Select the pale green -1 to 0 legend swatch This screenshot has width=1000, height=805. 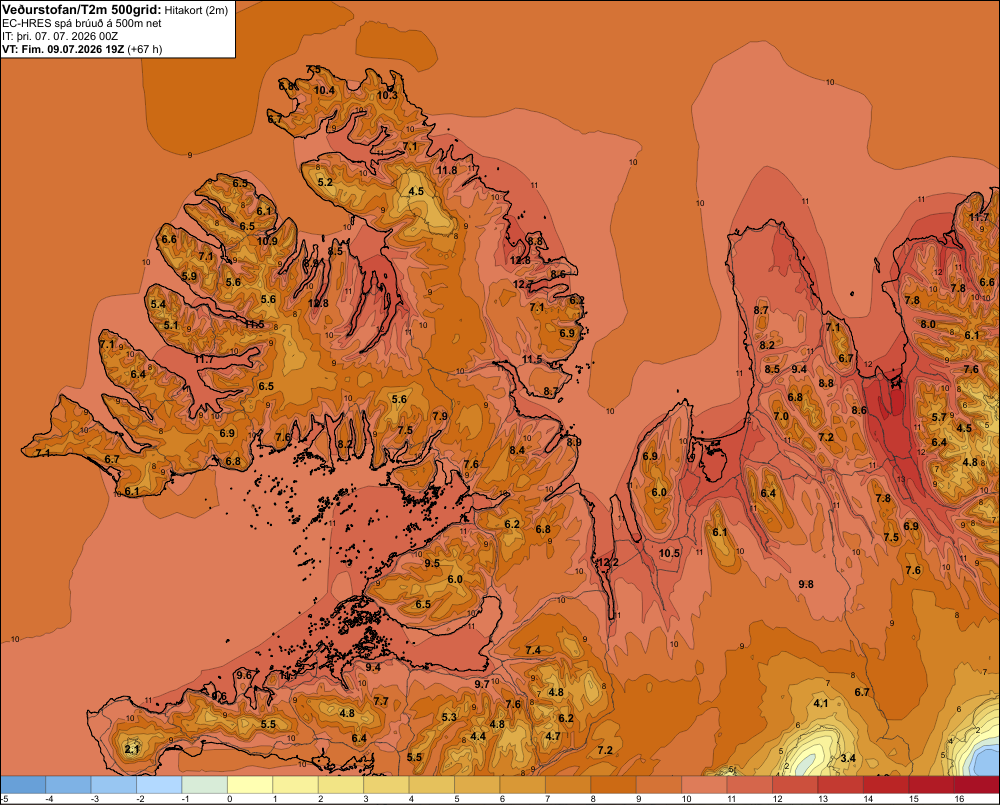[205, 784]
